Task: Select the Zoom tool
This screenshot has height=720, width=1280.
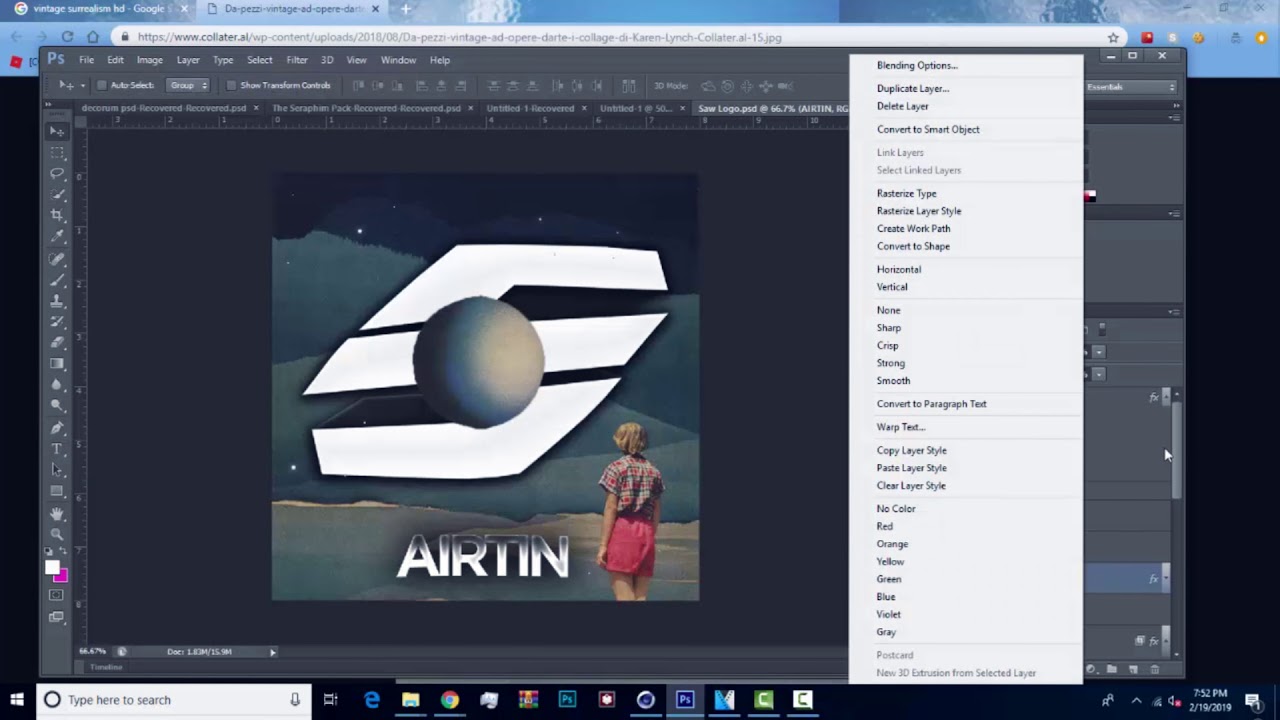Action: 57,534
